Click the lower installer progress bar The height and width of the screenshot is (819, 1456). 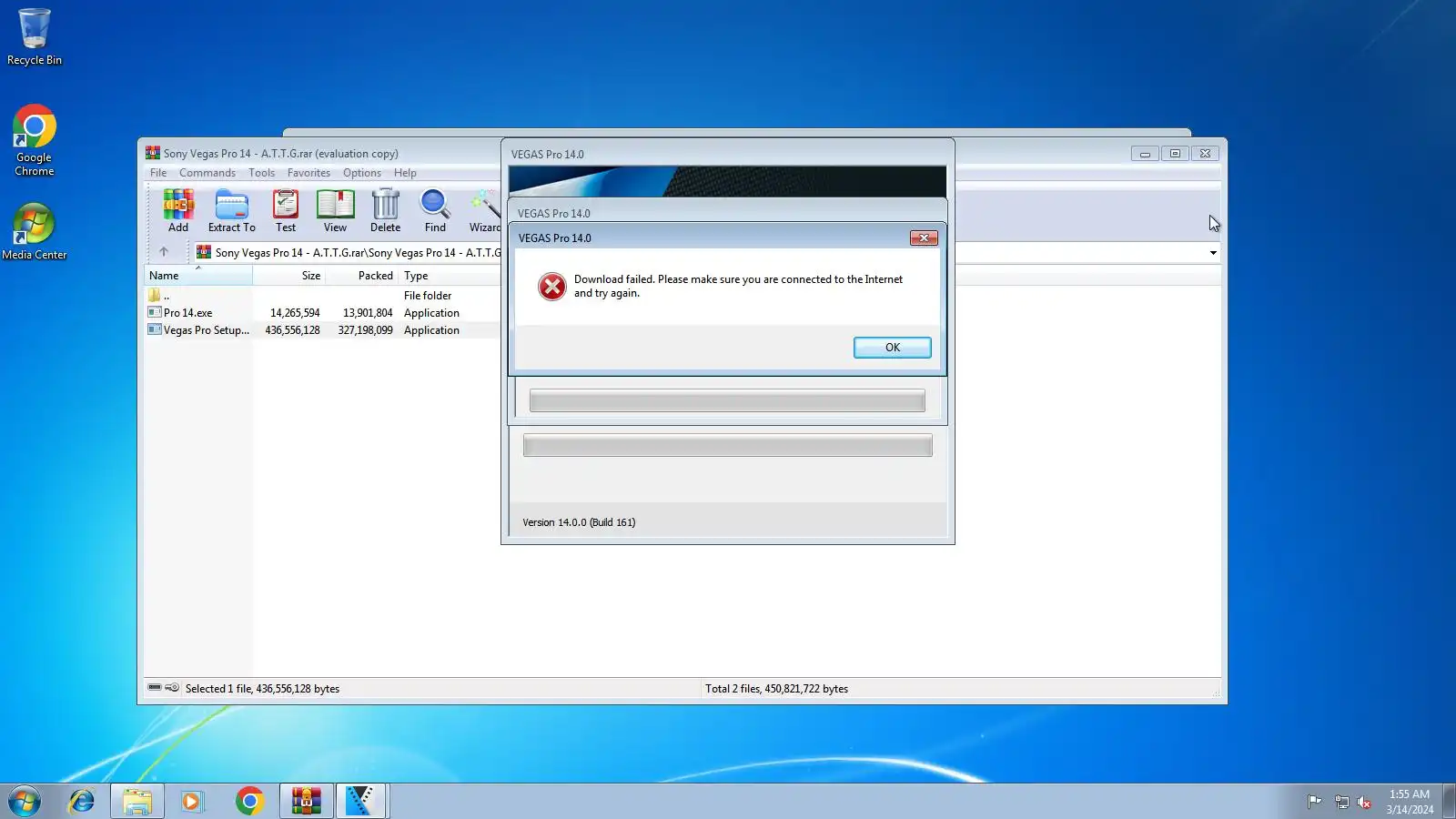tap(727, 445)
